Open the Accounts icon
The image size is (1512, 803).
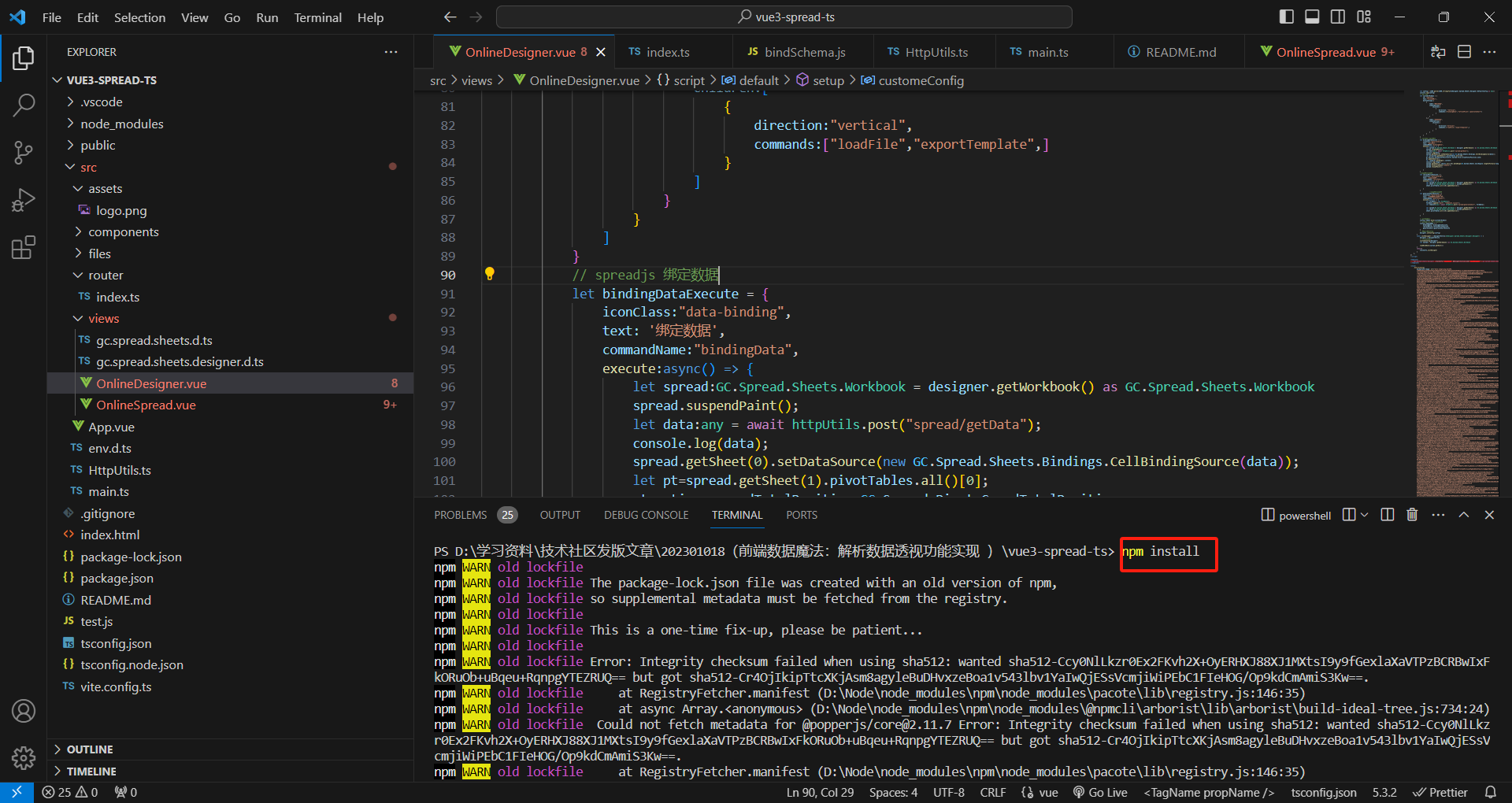pyautogui.click(x=24, y=711)
